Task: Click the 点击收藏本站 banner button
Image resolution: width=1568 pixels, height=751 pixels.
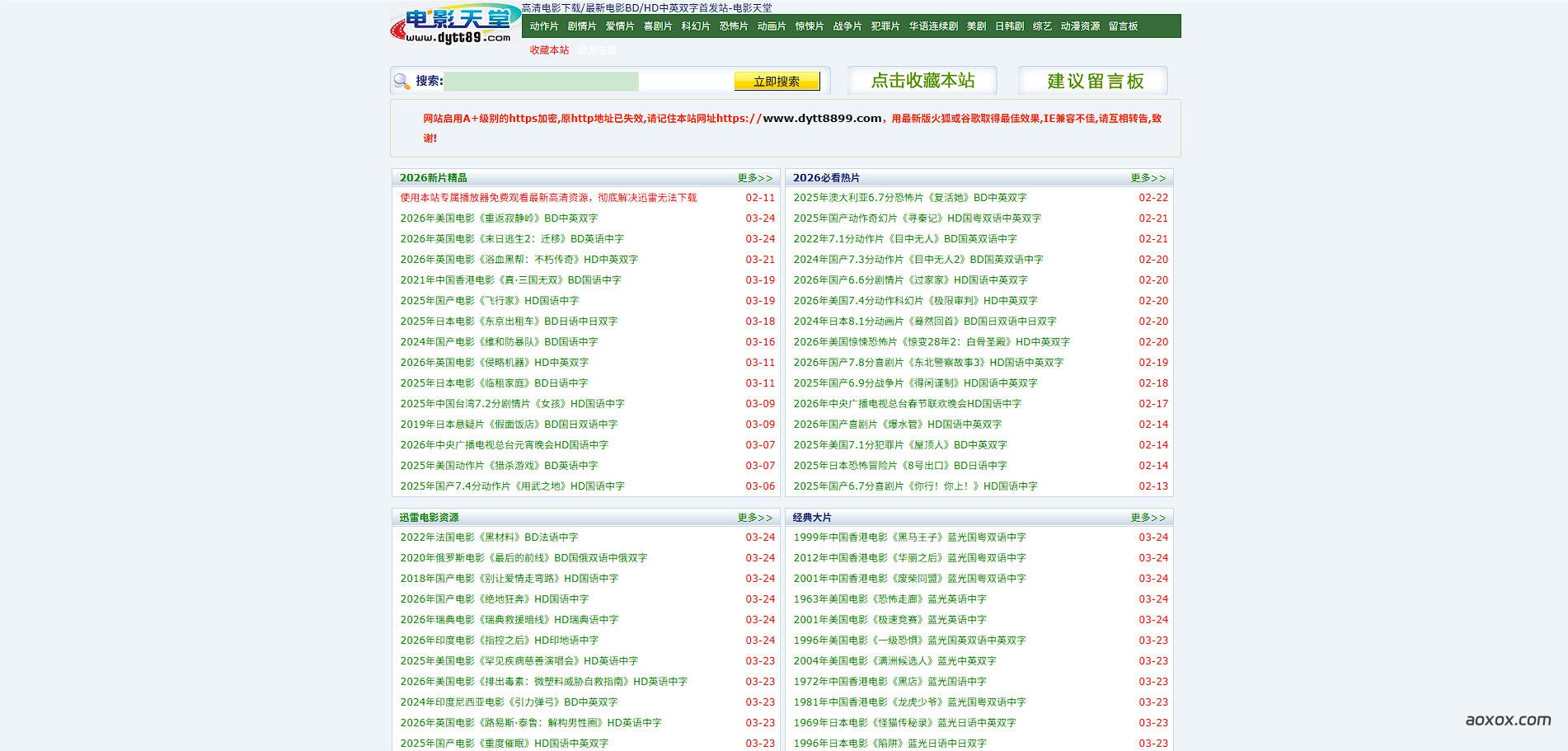Action: 922,81
